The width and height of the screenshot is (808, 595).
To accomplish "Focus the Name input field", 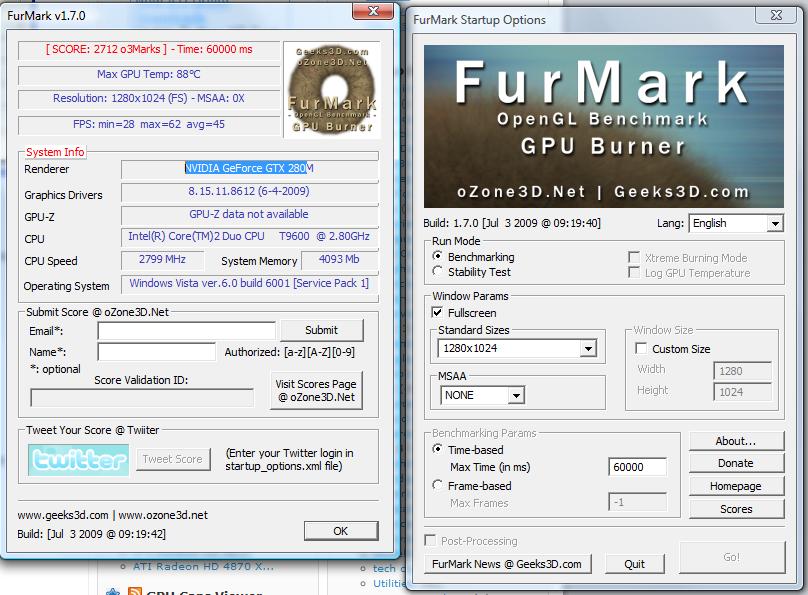I will coord(157,352).
